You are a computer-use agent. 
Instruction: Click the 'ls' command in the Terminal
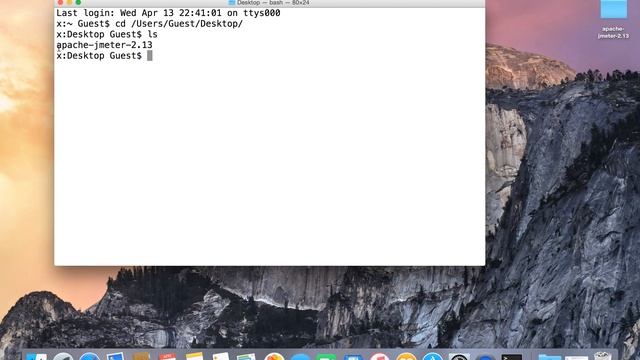(x=152, y=34)
